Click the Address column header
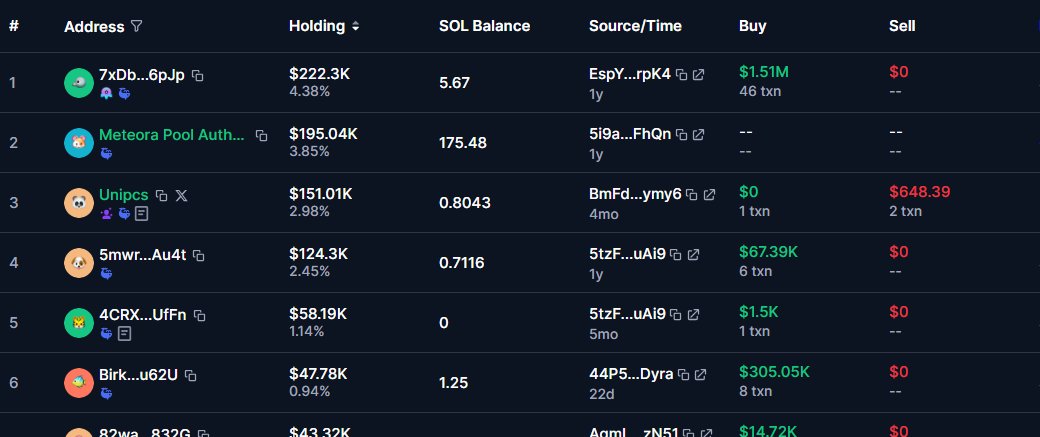1040x437 pixels. coord(94,27)
